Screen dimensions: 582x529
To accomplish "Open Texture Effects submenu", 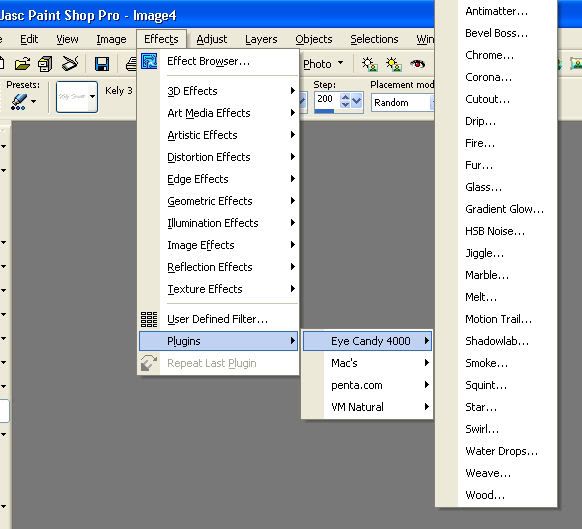I will coord(219,289).
